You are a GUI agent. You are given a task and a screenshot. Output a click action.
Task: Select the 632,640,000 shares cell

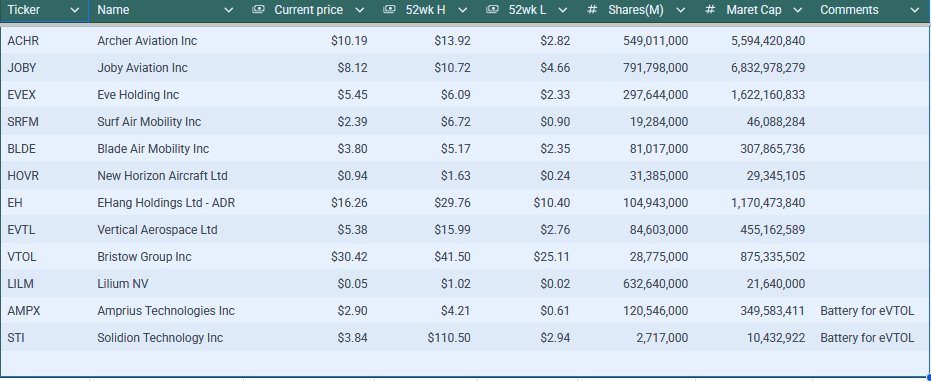[x=656, y=284]
